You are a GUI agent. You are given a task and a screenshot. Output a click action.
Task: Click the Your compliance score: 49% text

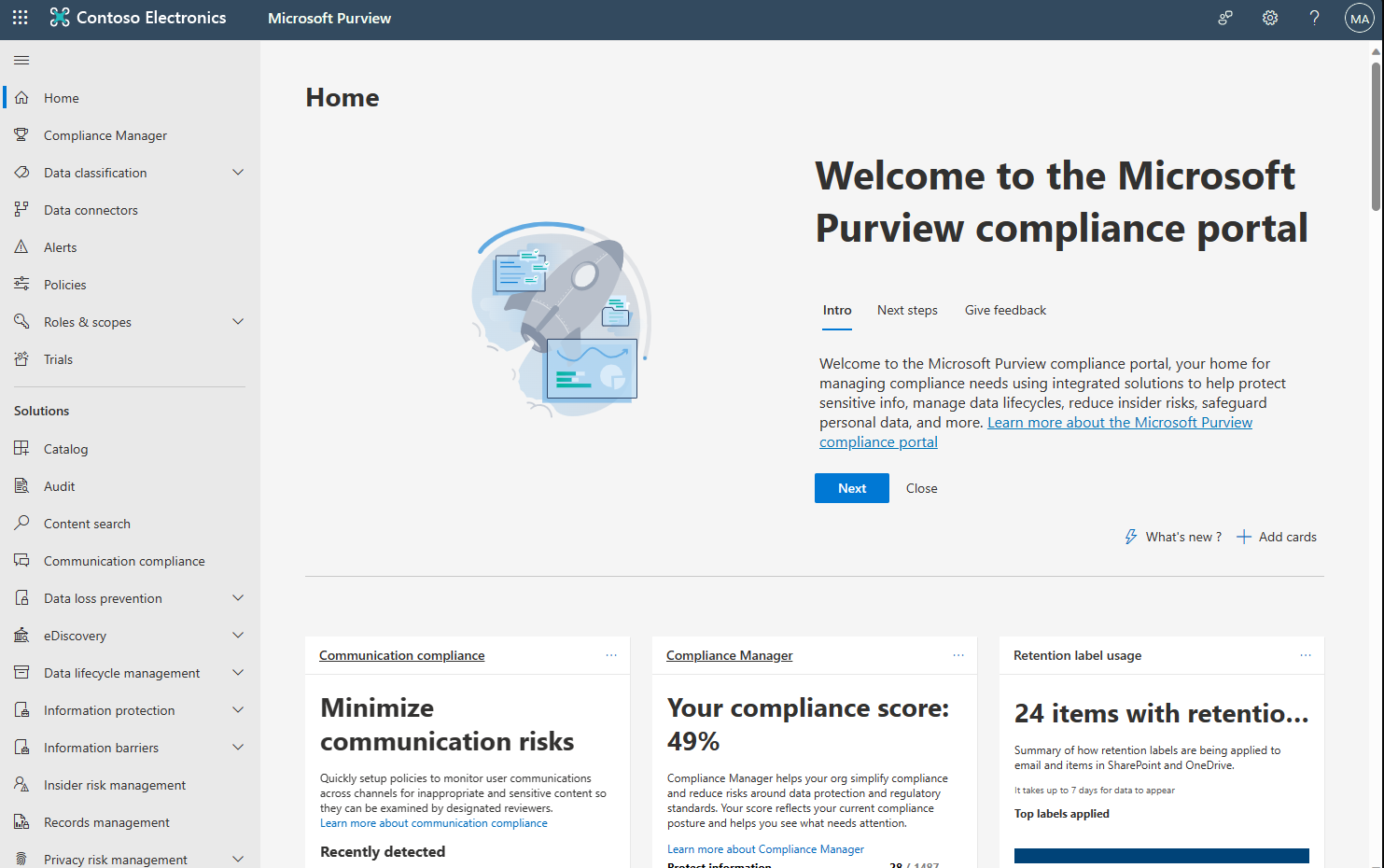click(x=808, y=724)
